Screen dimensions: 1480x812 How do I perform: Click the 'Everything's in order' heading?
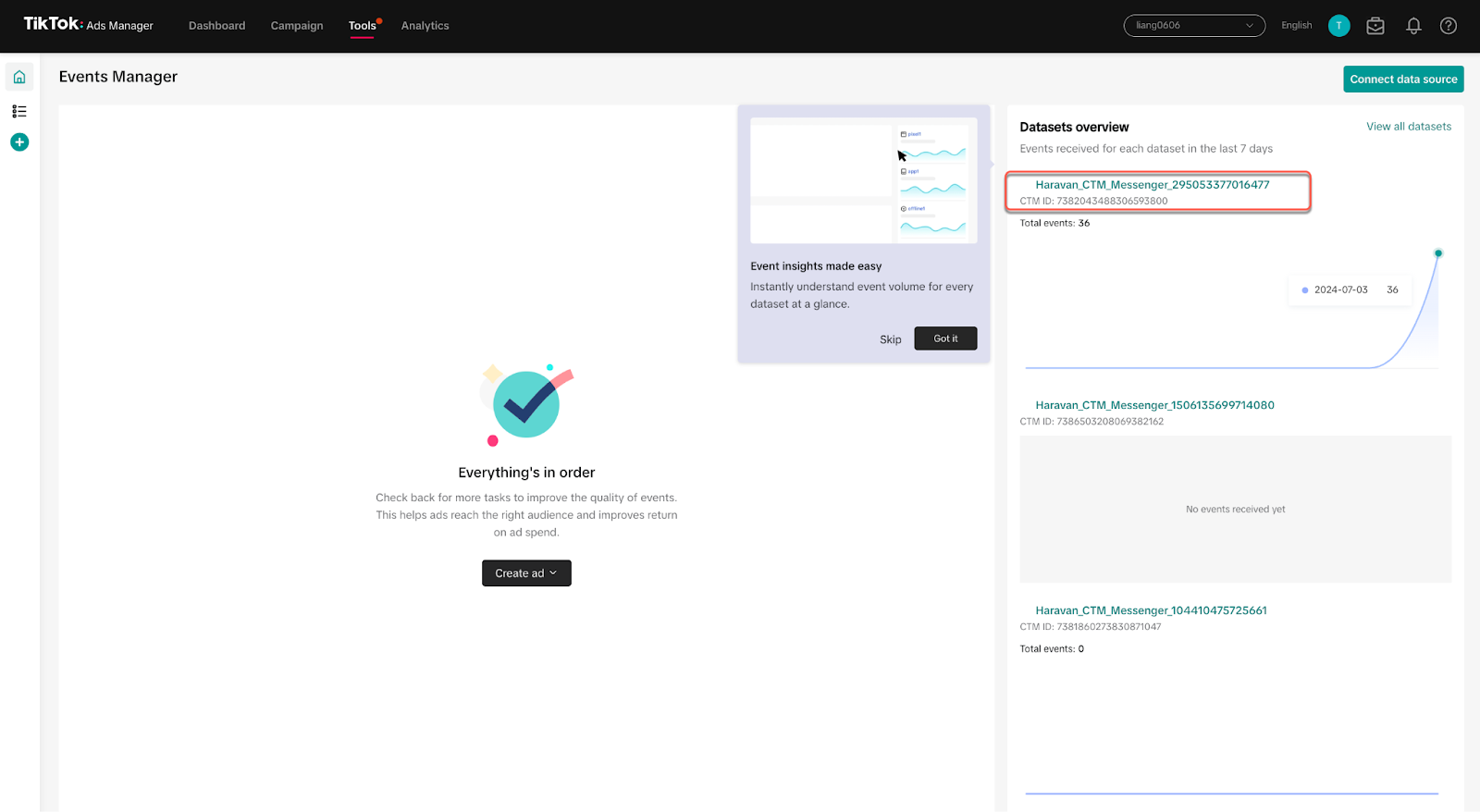pyautogui.click(x=526, y=473)
